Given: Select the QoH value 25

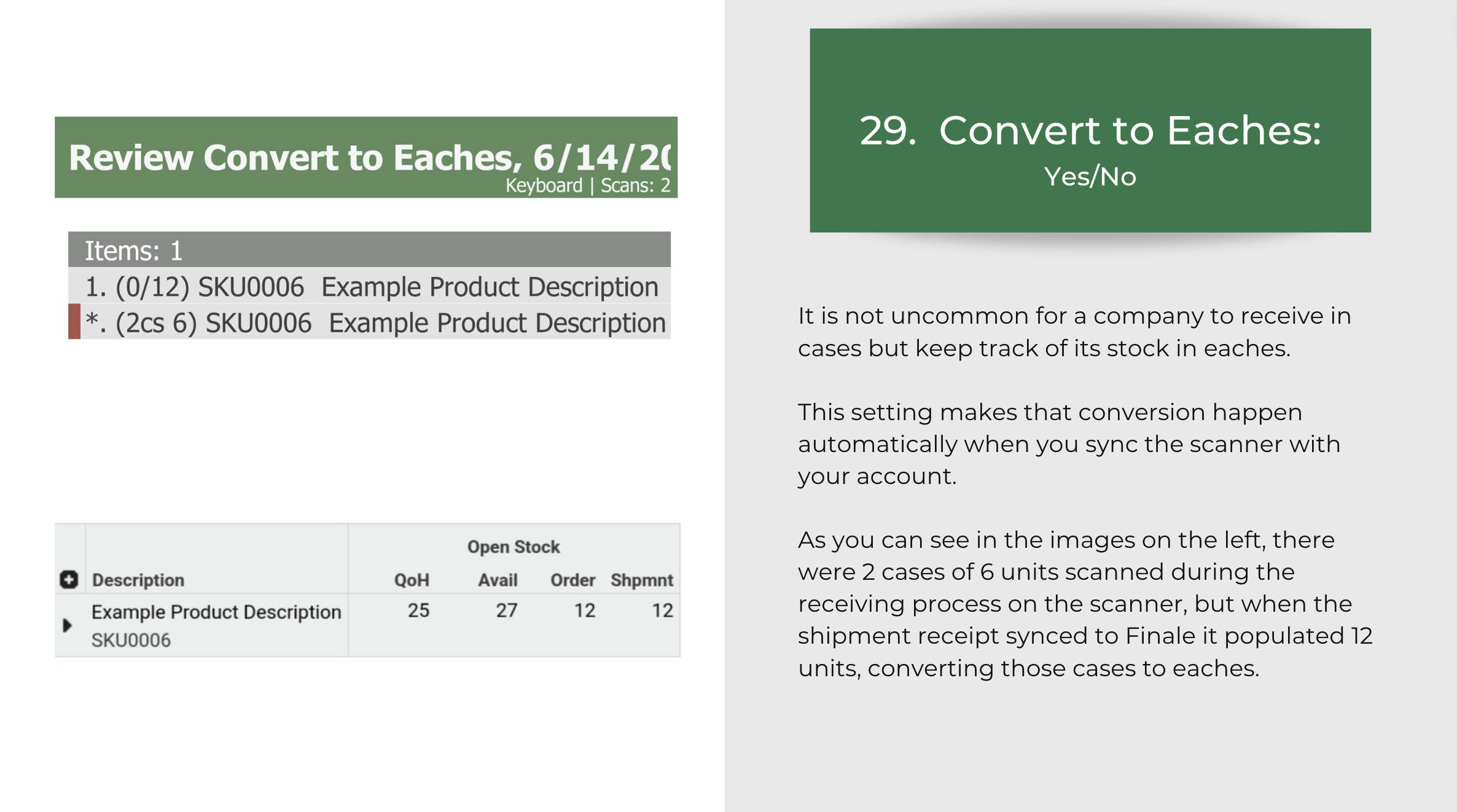Looking at the screenshot, I should coord(418,611).
